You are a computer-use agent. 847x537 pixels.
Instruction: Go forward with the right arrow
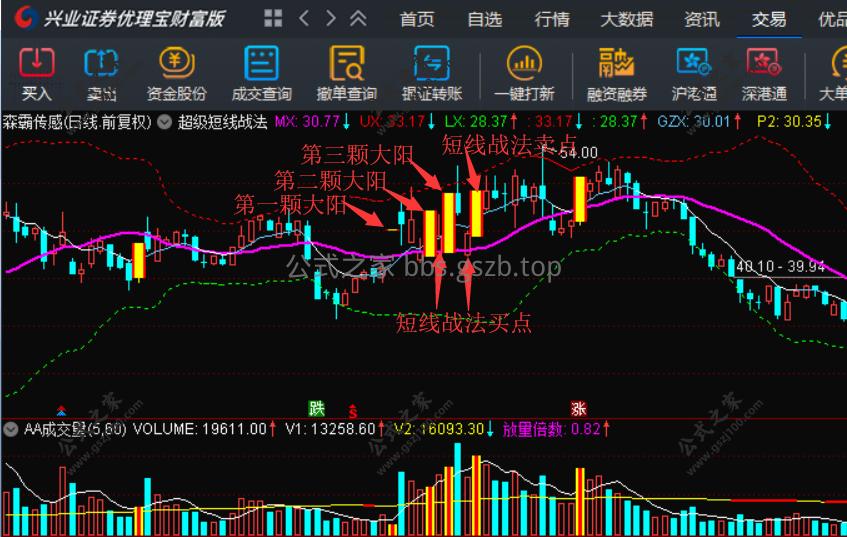(x=331, y=18)
